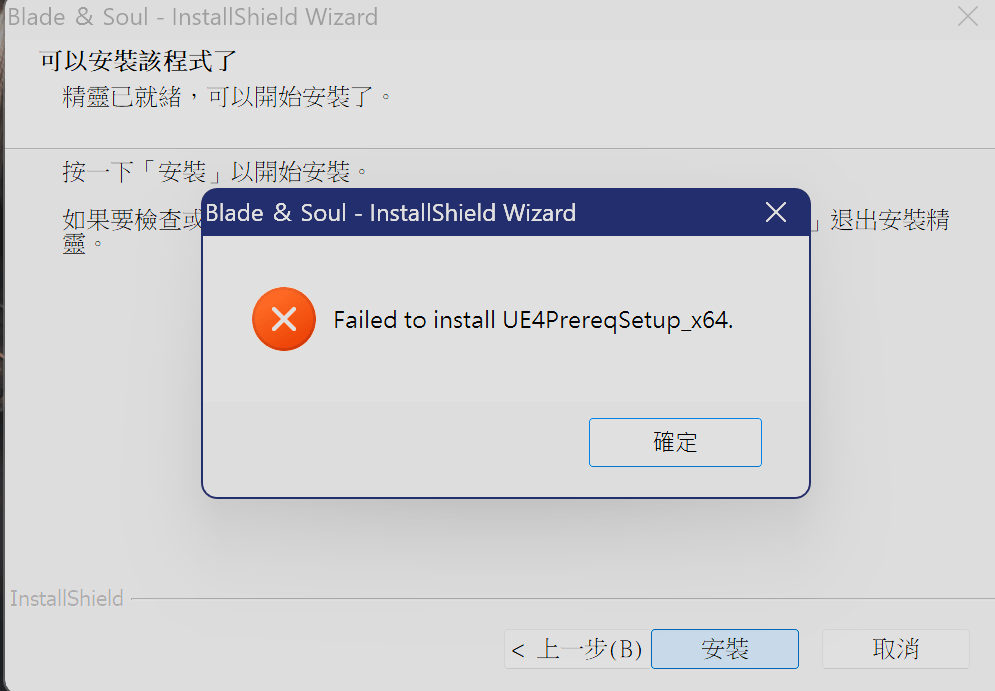
Task: Click the red error X icon
Action: tap(284, 319)
